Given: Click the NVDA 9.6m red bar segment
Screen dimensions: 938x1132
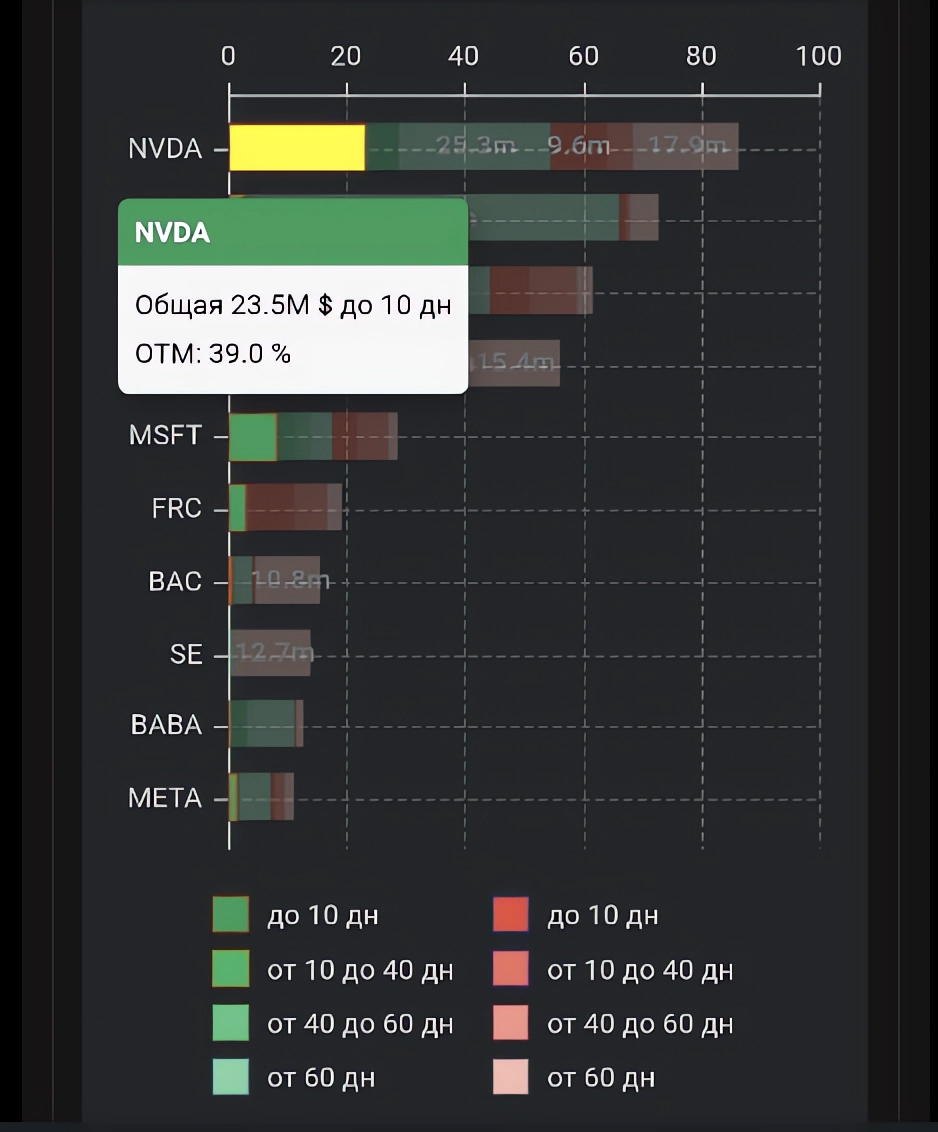Looking at the screenshot, I should point(579,147).
